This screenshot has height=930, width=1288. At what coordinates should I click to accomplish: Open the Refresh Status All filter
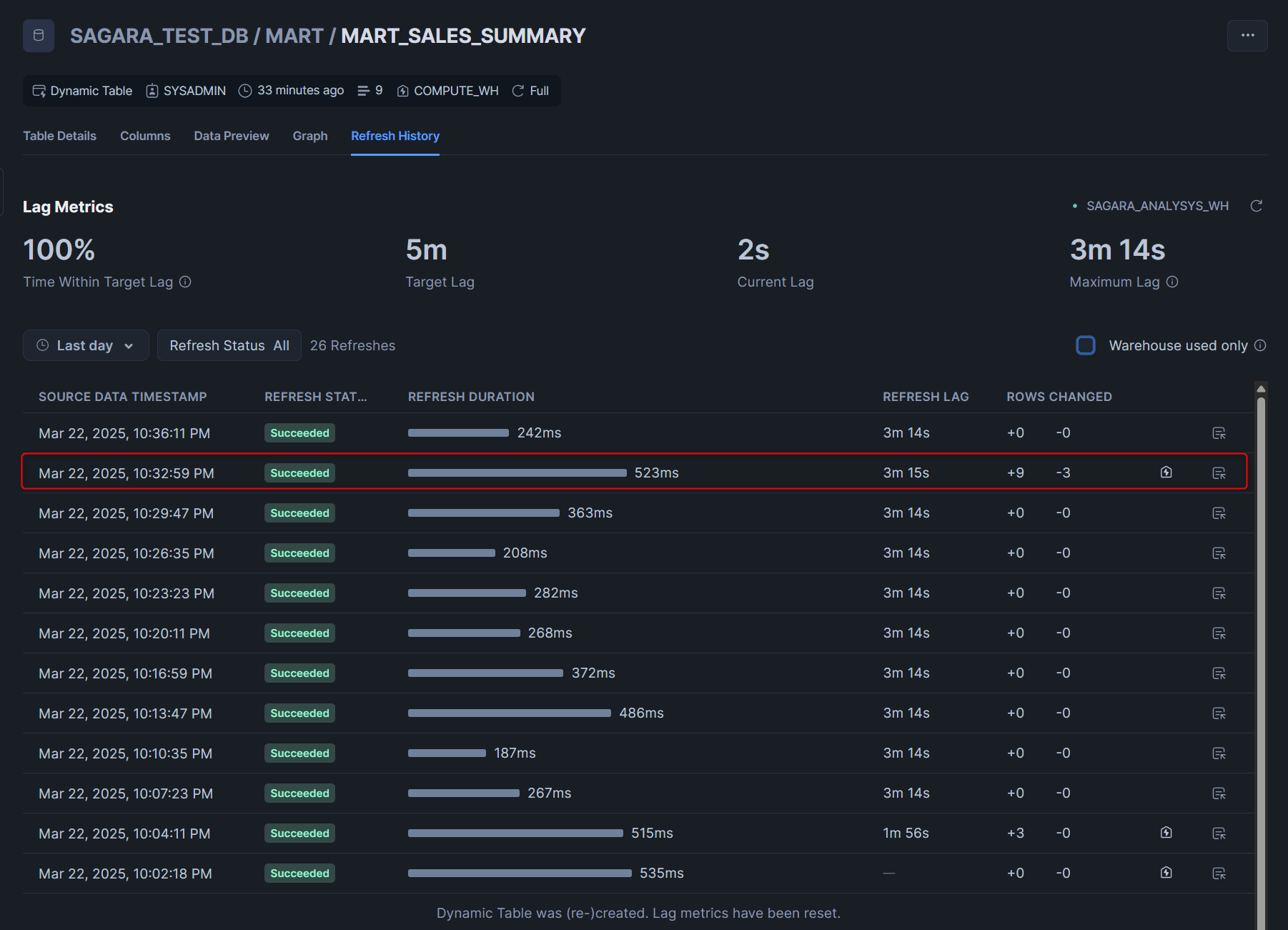pyautogui.click(x=229, y=345)
